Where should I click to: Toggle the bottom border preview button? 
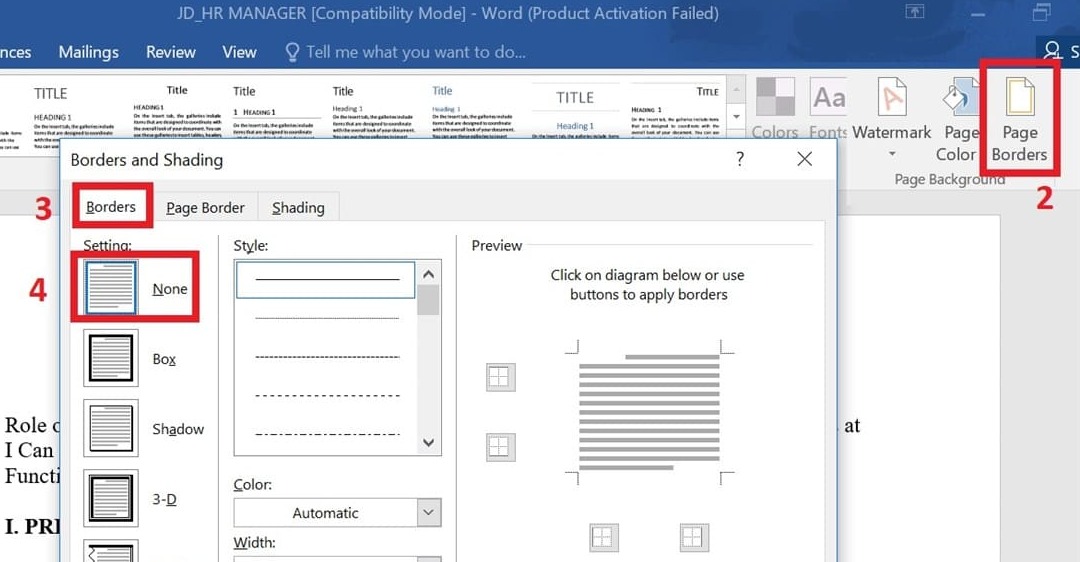[x=501, y=447]
